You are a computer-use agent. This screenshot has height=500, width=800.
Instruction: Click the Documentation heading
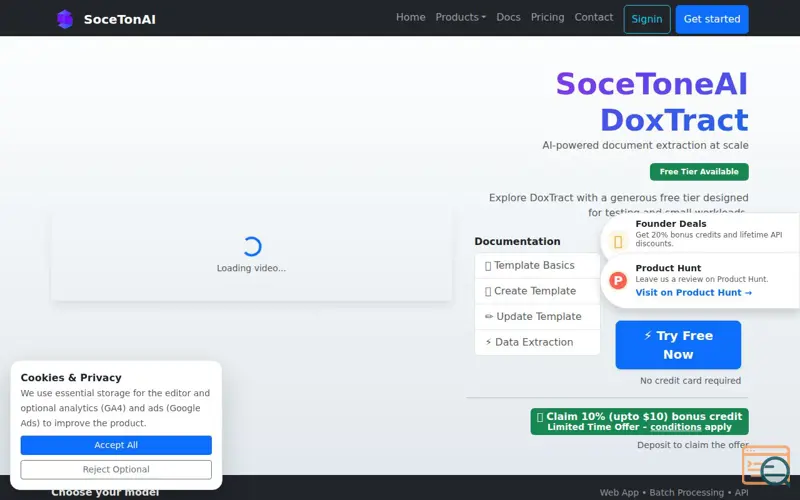517,241
